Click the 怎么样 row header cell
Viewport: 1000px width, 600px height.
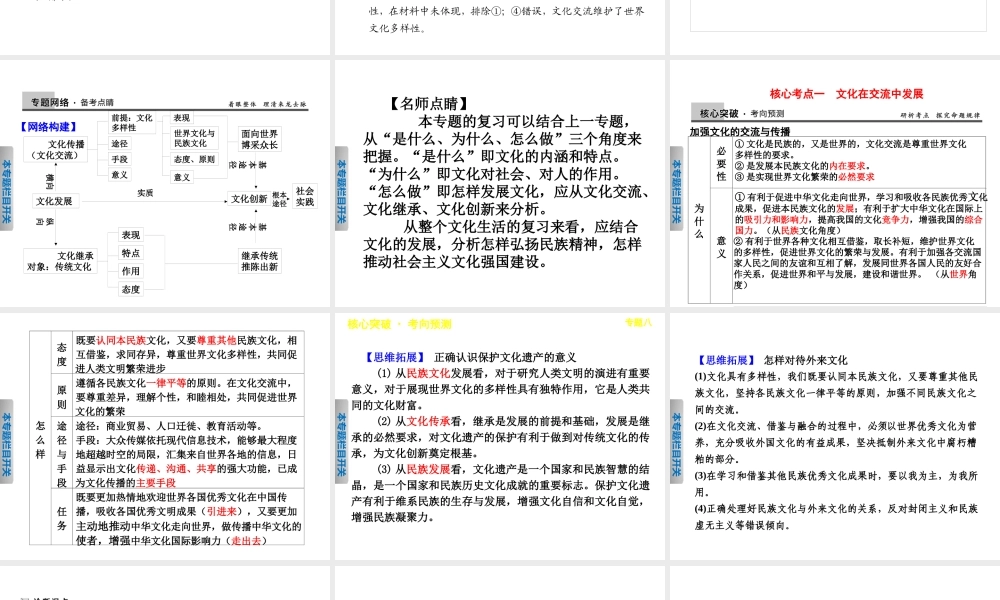click(40, 439)
